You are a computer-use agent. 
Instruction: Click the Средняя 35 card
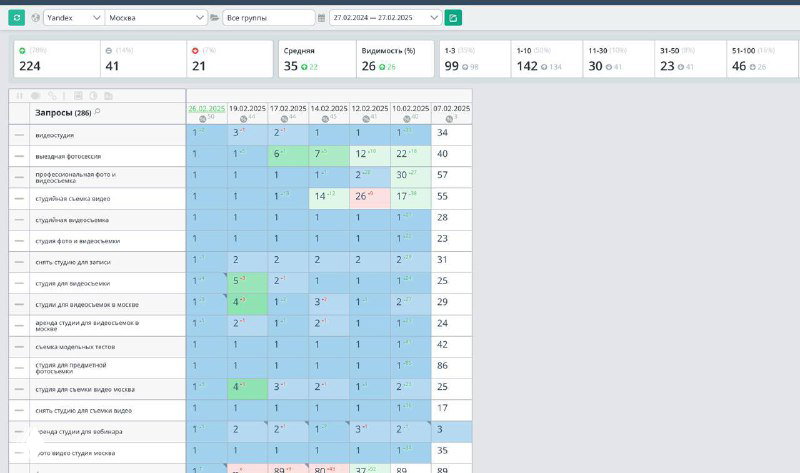pos(317,59)
